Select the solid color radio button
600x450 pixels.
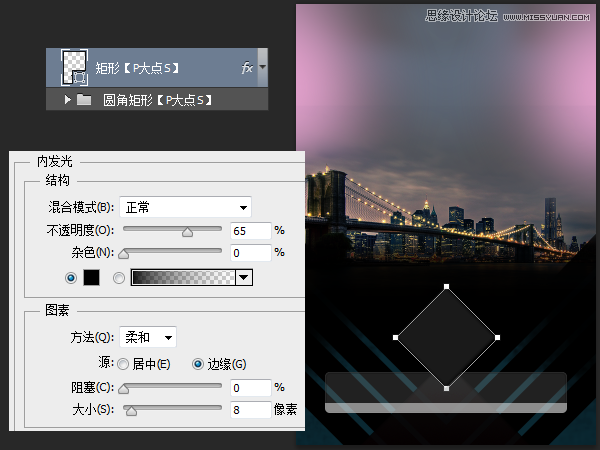pos(71,278)
